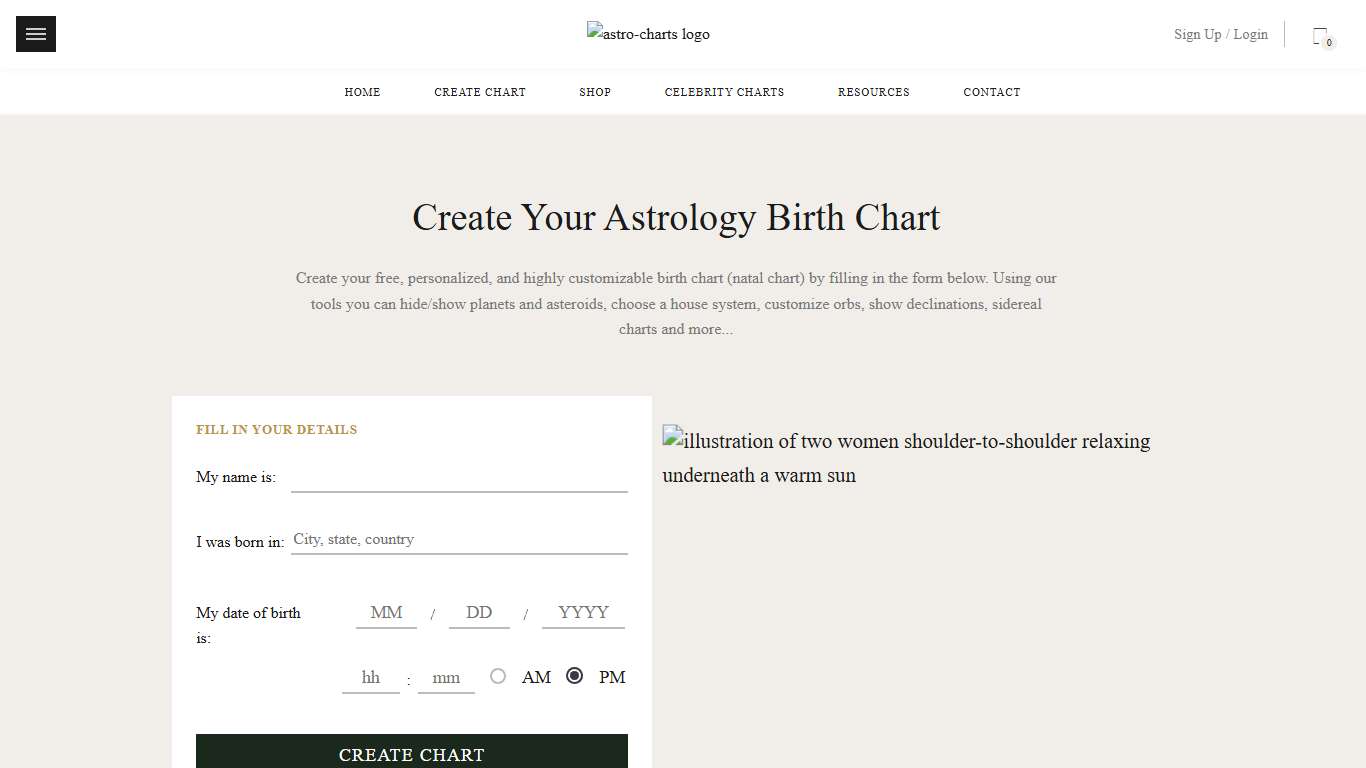Click the YYYY year input field
This screenshot has width=1366, height=768.
coord(583,613)
